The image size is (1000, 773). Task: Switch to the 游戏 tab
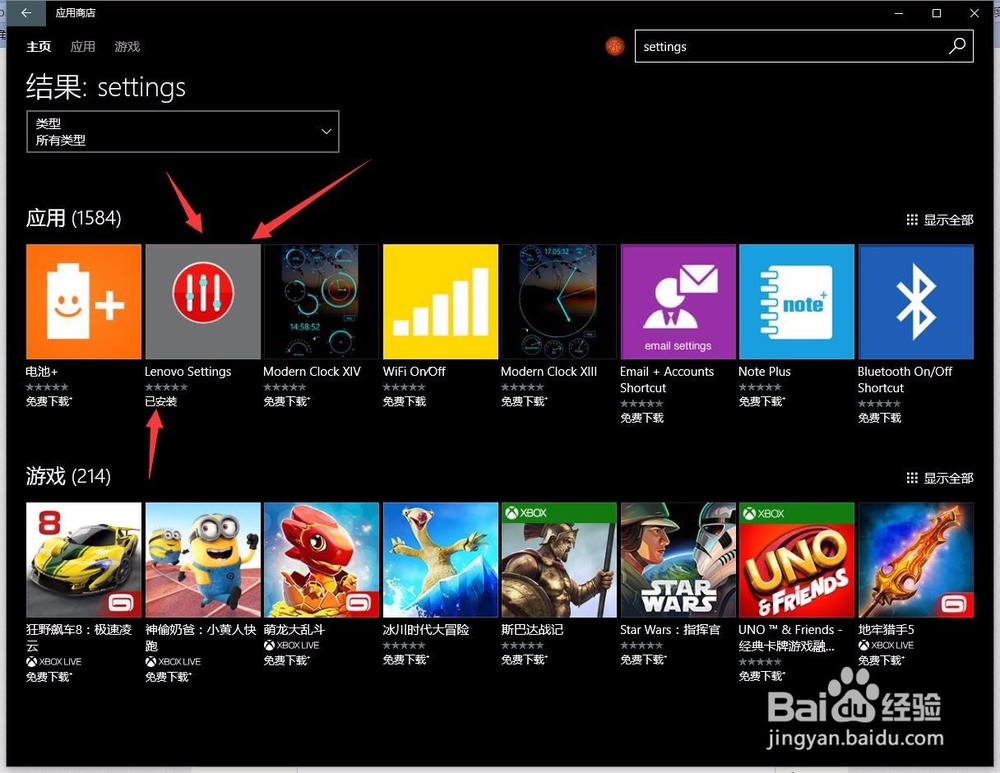point(127,47)
